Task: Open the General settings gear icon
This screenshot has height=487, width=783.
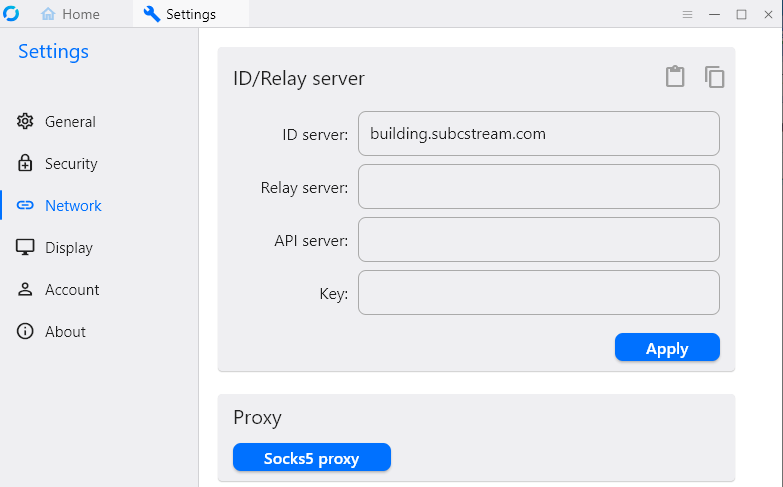Action: click(x=26, y=122)
